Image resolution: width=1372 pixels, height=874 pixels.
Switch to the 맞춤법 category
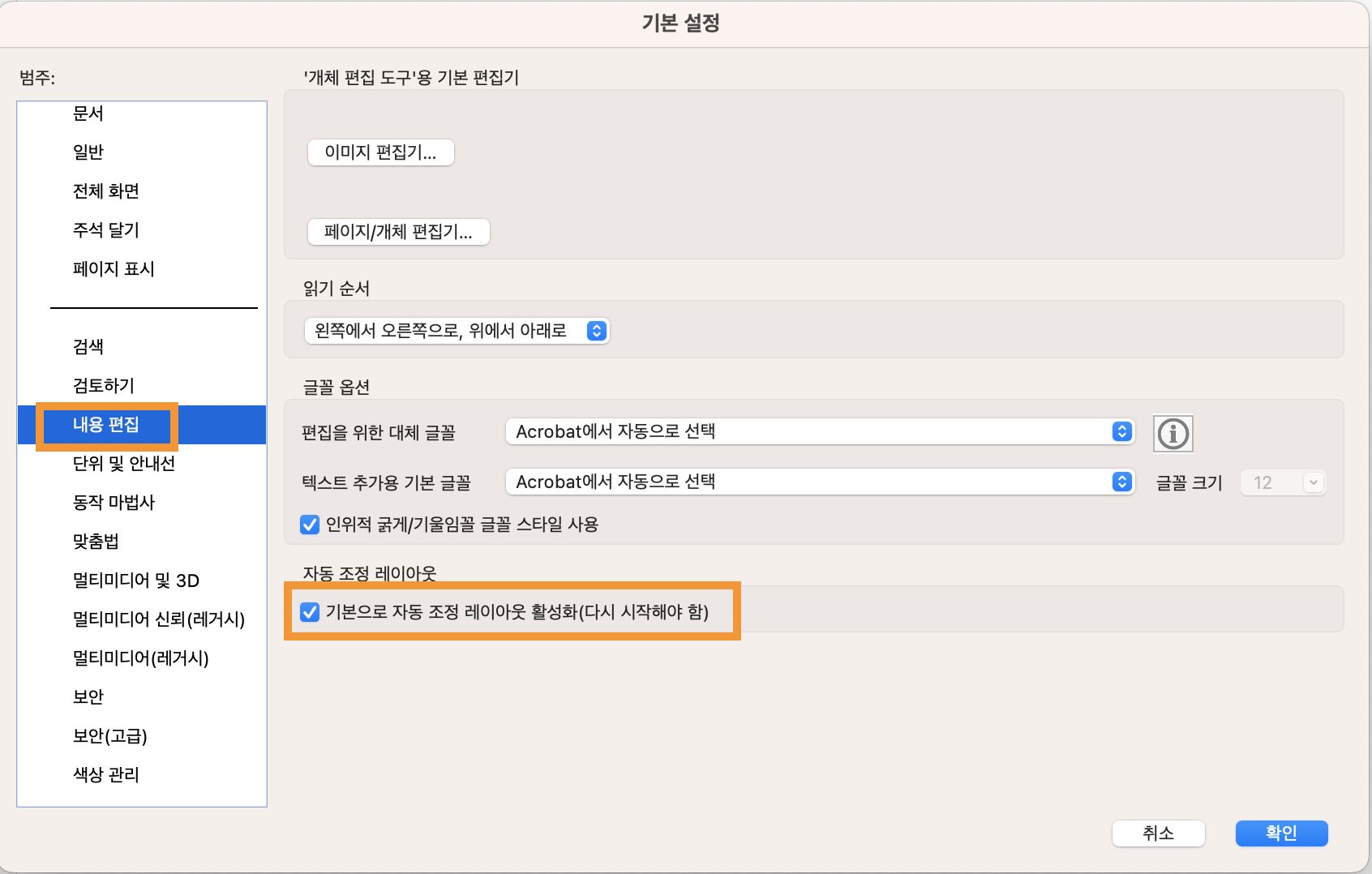[x=93, y=541]
